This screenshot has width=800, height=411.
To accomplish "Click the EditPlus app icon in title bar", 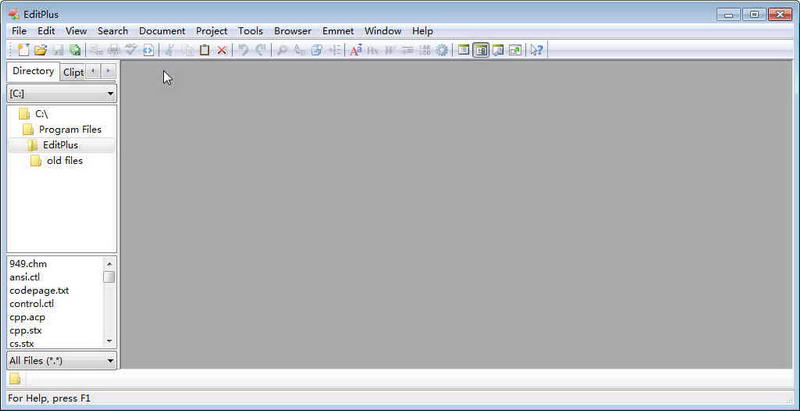I will coord(14,14).
